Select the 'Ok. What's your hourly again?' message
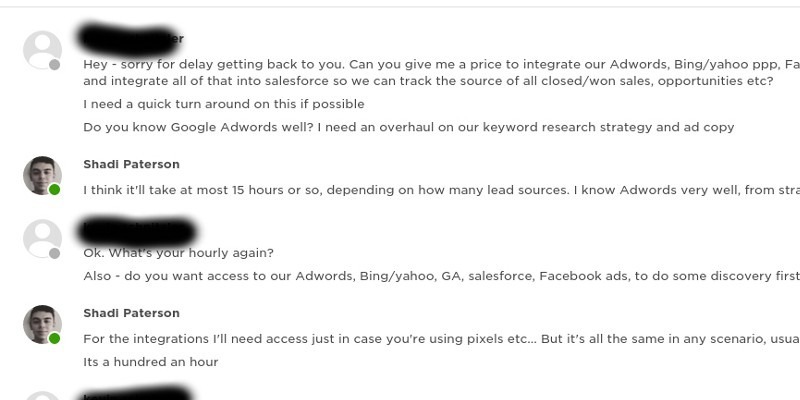Viewport: 800px width, 400px height. click(x=178, y=252)
